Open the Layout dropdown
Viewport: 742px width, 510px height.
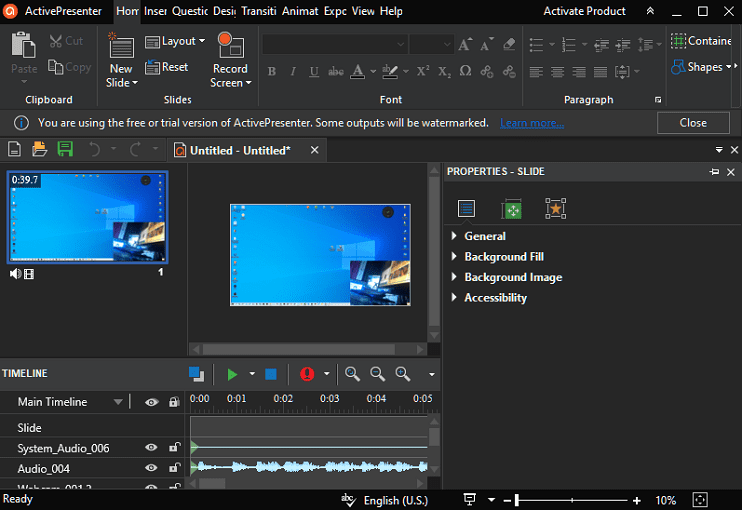tap(175, 42)
